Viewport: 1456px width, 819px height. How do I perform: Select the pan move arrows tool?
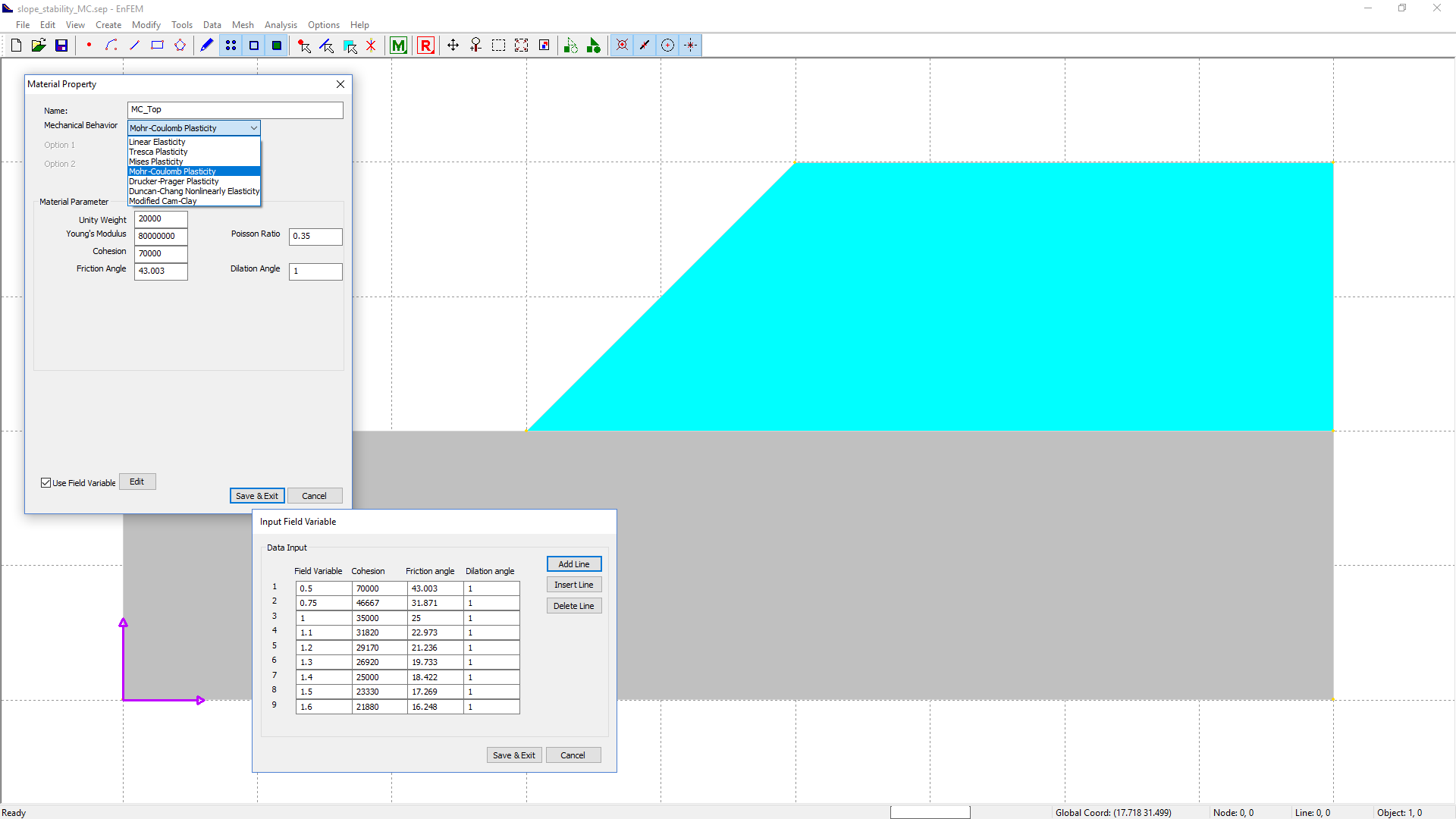[x=453, y=45]
